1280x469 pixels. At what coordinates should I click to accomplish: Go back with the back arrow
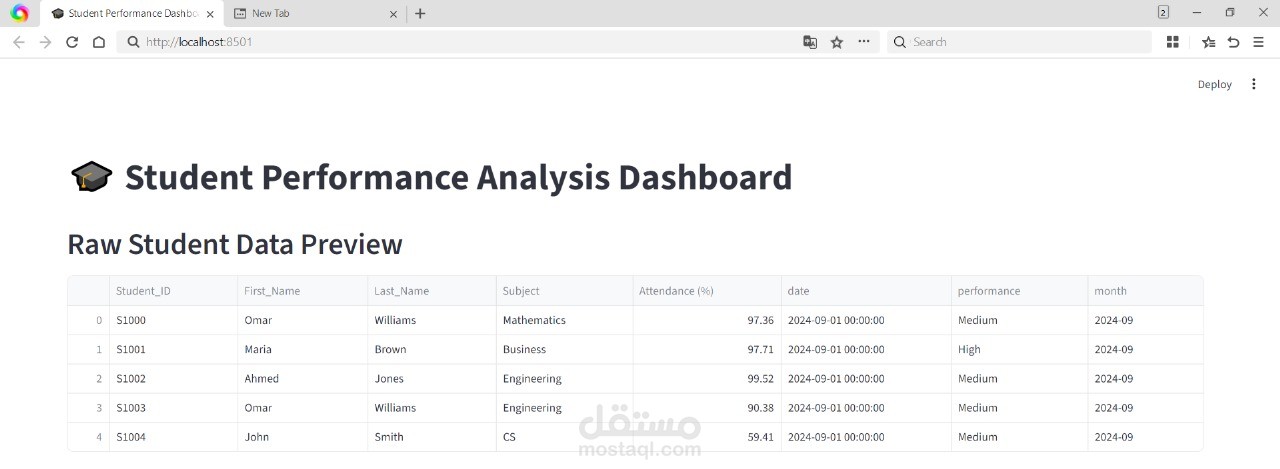coord(19,42)
